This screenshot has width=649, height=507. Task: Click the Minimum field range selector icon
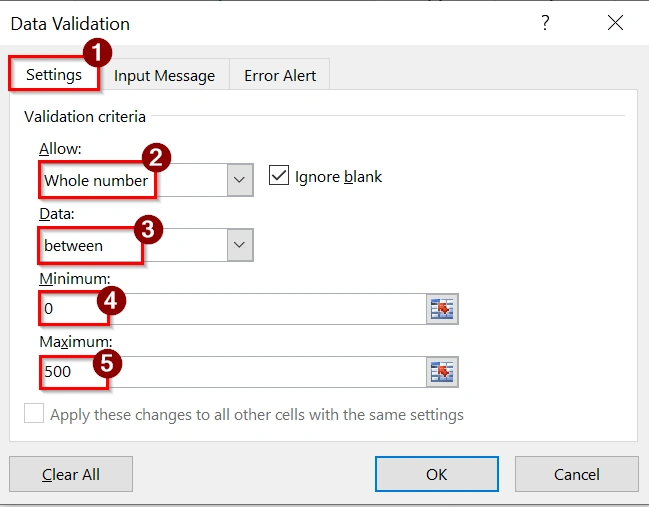(441, 309)
